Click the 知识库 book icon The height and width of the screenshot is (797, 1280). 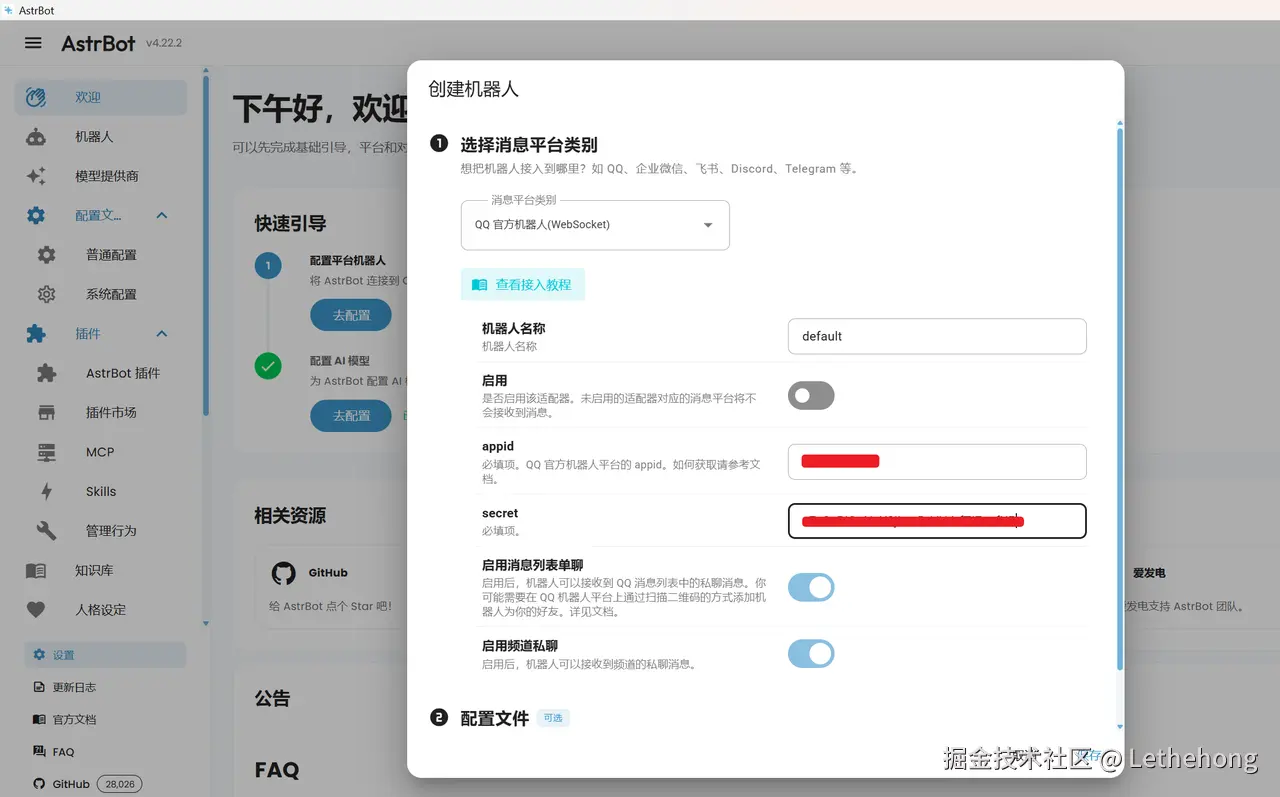36,570
